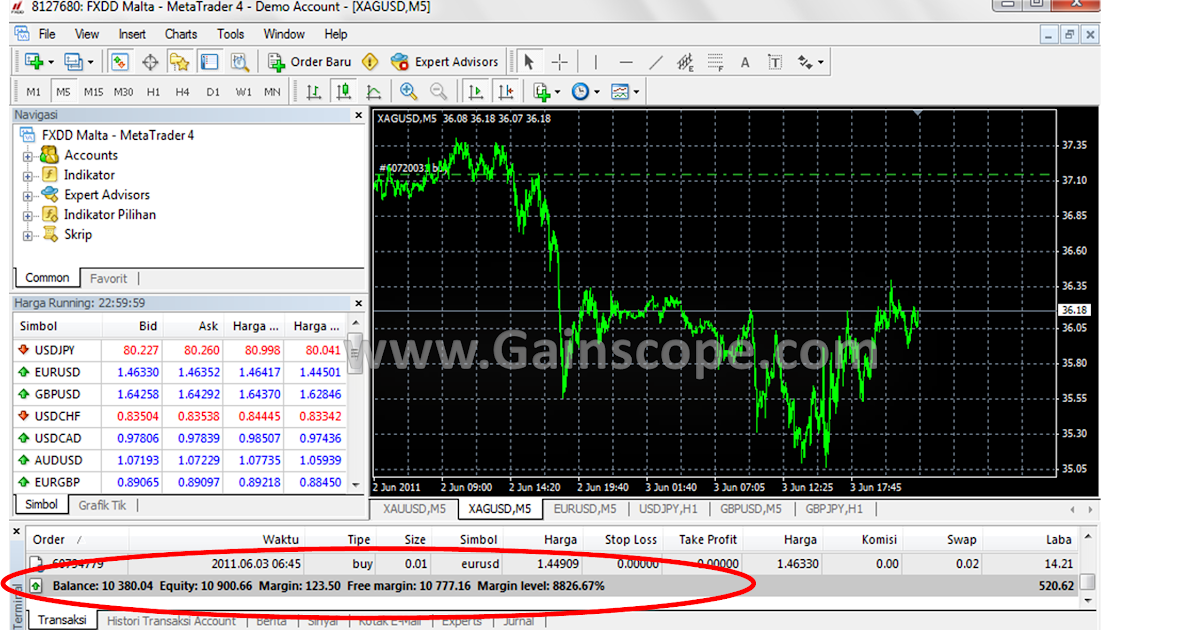Switch to EURUSD,M5 chart tab
Viewport: 1200px width, 630px height.
[x=587, y=509]
